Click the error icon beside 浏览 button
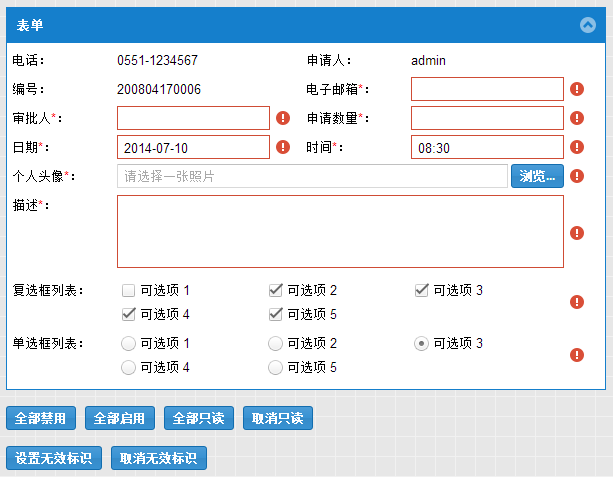The width and height of the screenshot is (613, 477). [x=577, y=176]
